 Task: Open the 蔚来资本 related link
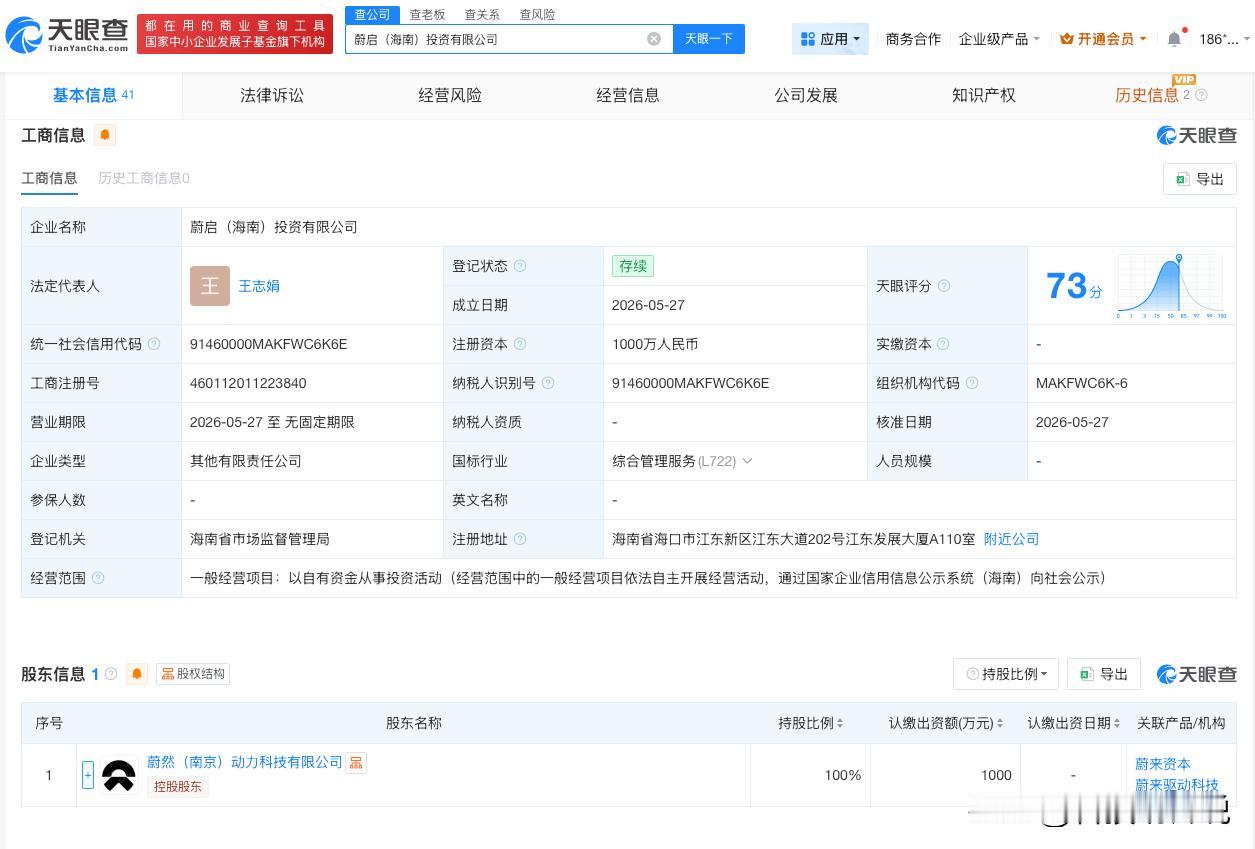1163,764
